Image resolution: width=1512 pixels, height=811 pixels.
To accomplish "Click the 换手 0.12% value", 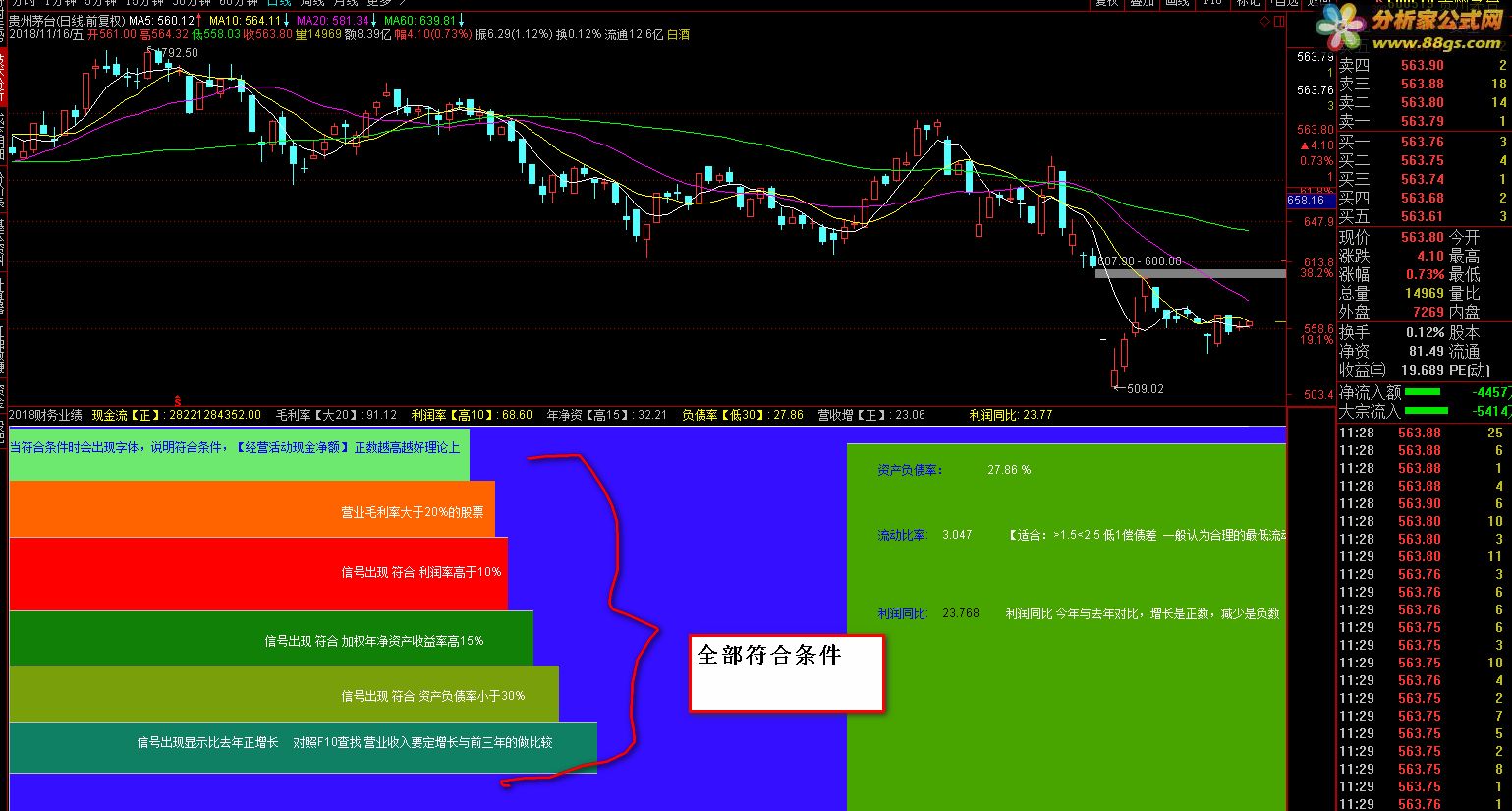I will 1426,332.
